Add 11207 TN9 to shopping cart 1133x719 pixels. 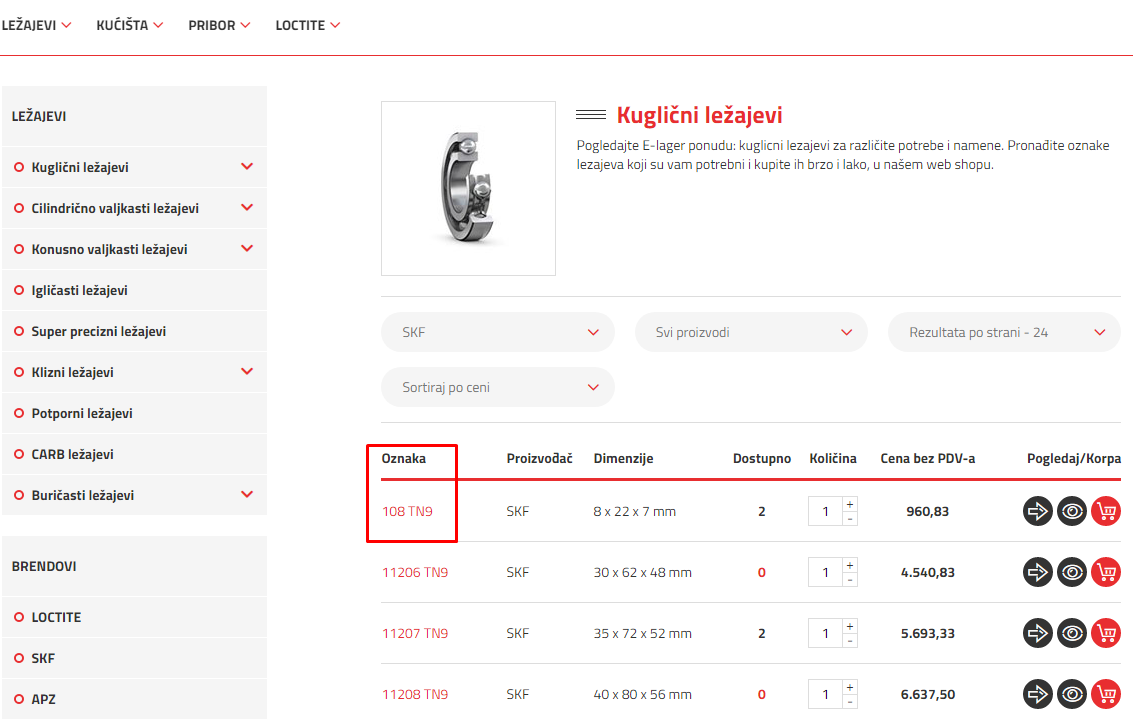(x=1105, y=633)
